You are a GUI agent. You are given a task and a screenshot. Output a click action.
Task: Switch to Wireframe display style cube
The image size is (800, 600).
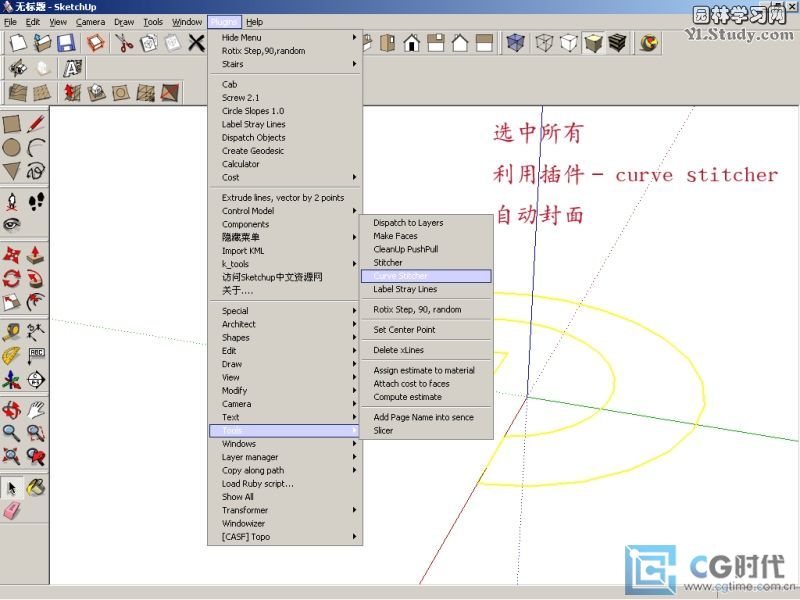544,43
